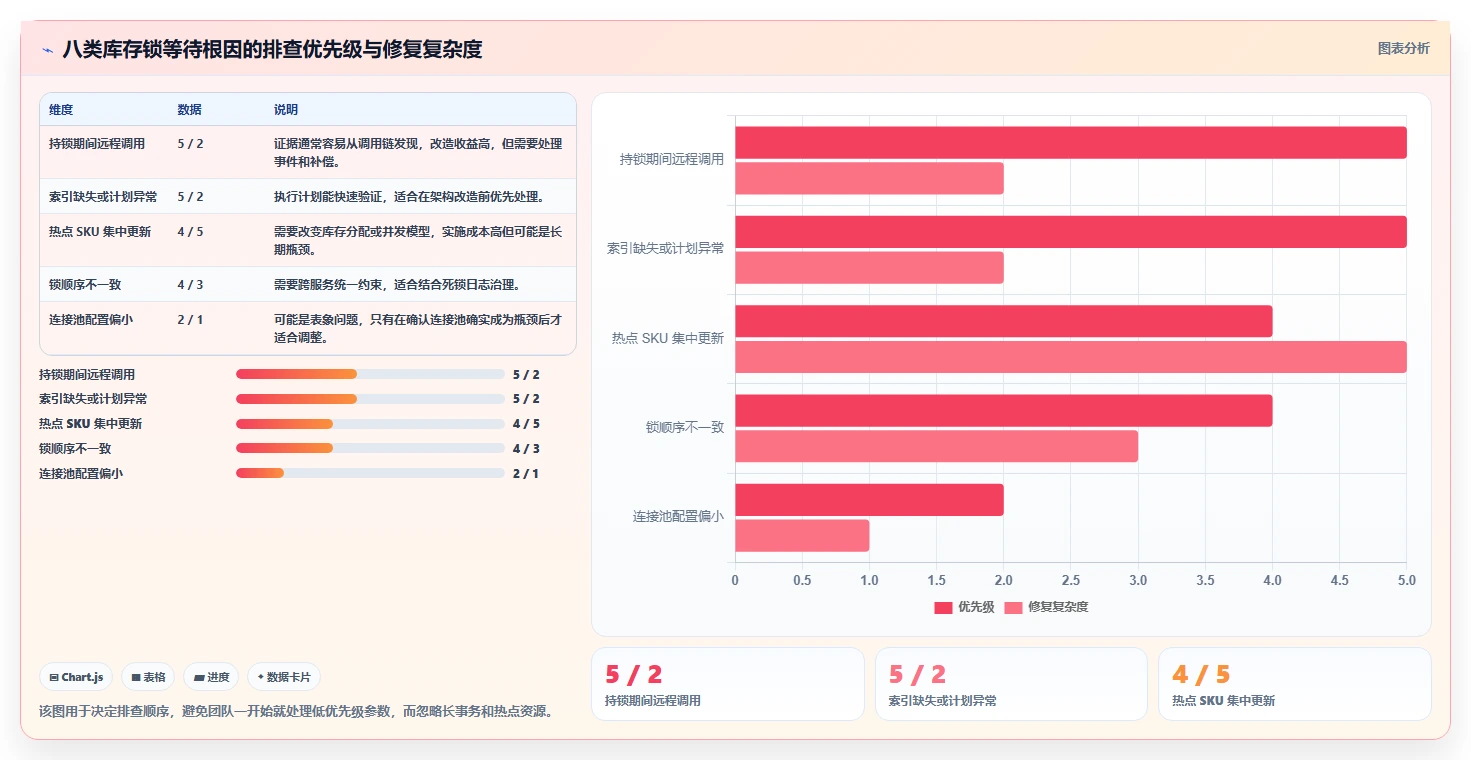Click the 2.5 tick on chart x-axis
Image resolution: width=1471 pixels, height=760 pixels.
tap(1071, 580)
